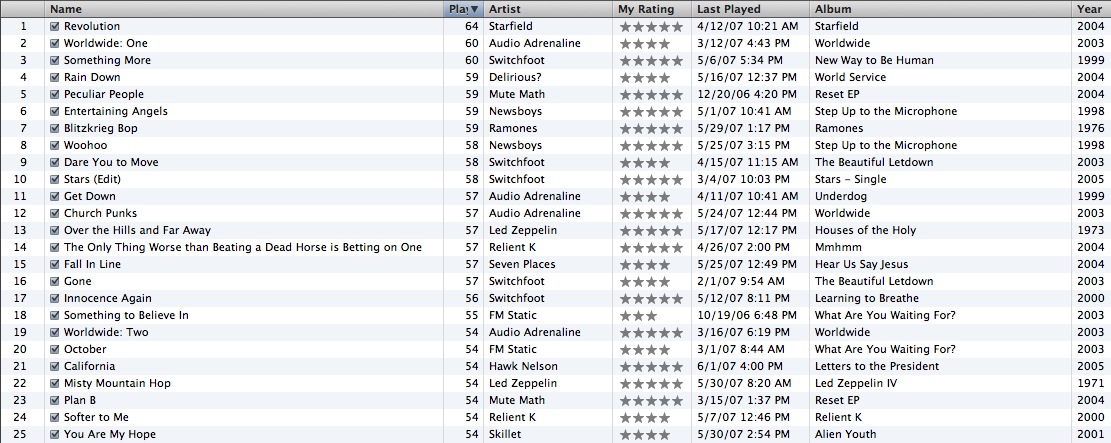Image resolution: width=1111 pixels, height=443 pixels.
Task: Toggle the checkbox for Rain Down
Action: (x=55, y=77)
